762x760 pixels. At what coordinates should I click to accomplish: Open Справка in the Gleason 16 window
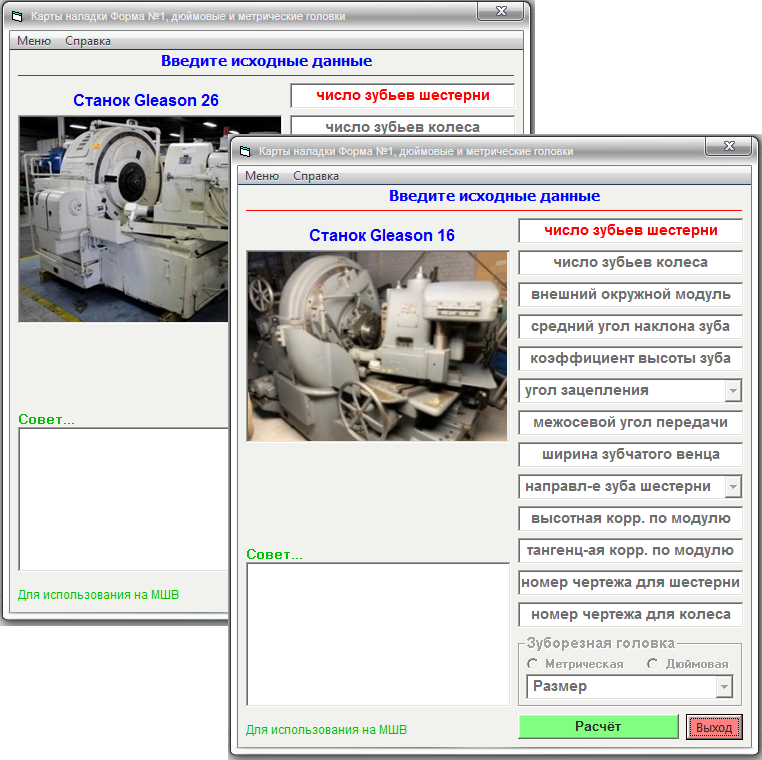click(x=315, y=176)
